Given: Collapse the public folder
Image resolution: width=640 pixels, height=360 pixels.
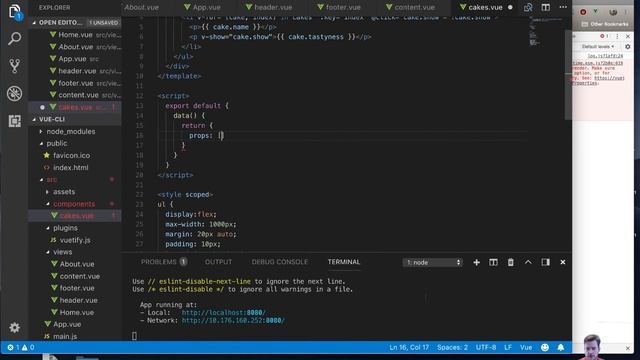Looking at the screenshot, I should [57, 143].
